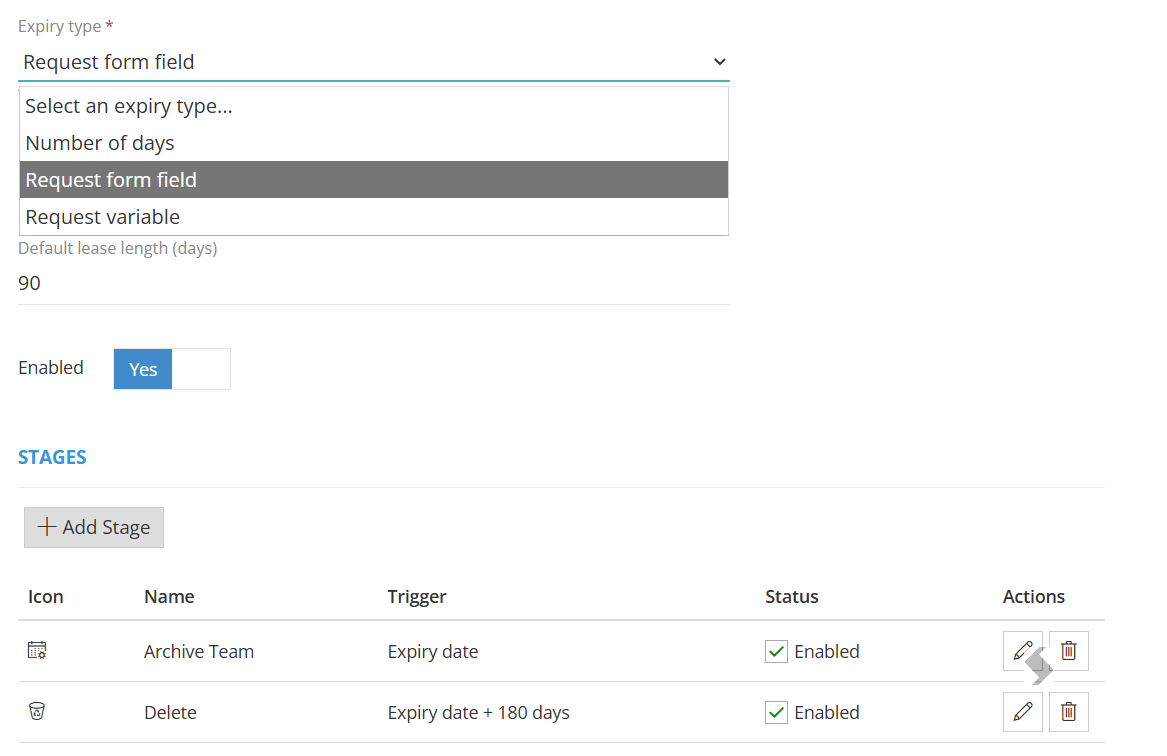The image size is (1167, 756).
Task: Click the Status column header
Action: 792,597
